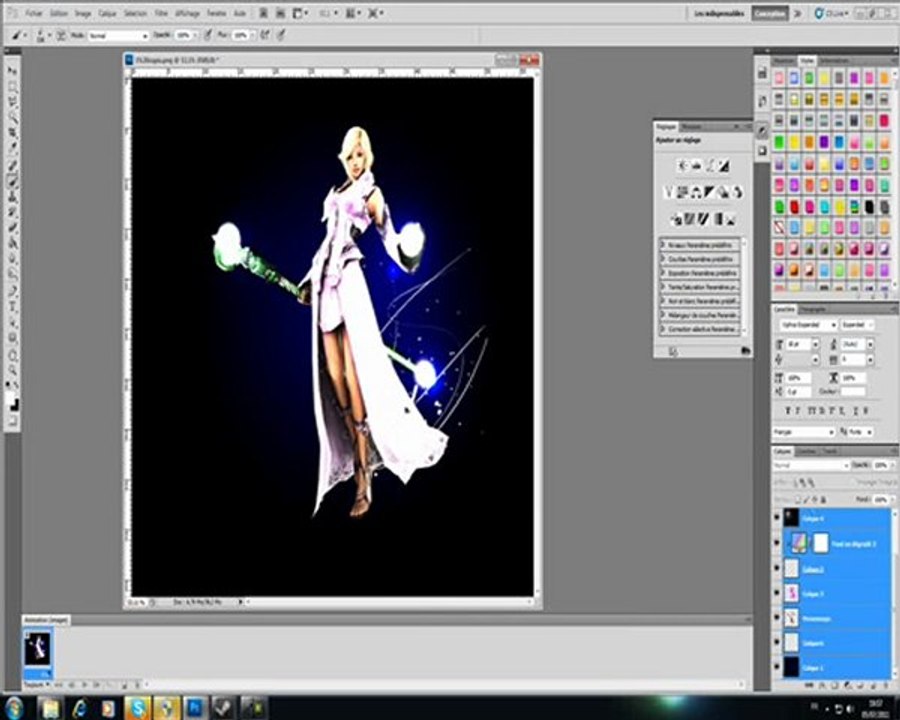
Task: Open the Calque menu
Action: [x=107, y=13]
